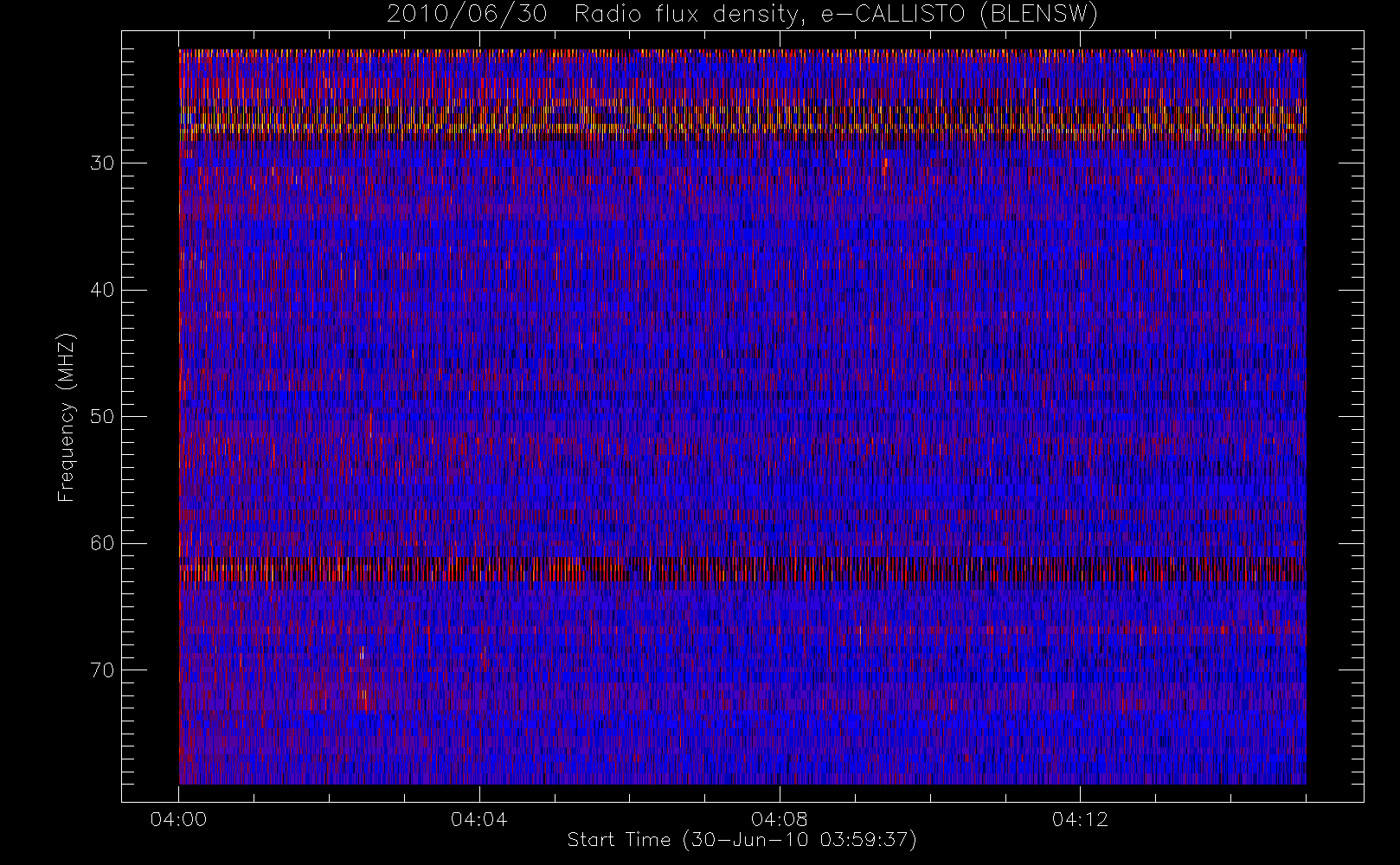Screen dimensions: 1400x865
Task: Click the 'Start Time (30-Jun-10 03:59:37)' label
Action: click(x=742, y=840)
